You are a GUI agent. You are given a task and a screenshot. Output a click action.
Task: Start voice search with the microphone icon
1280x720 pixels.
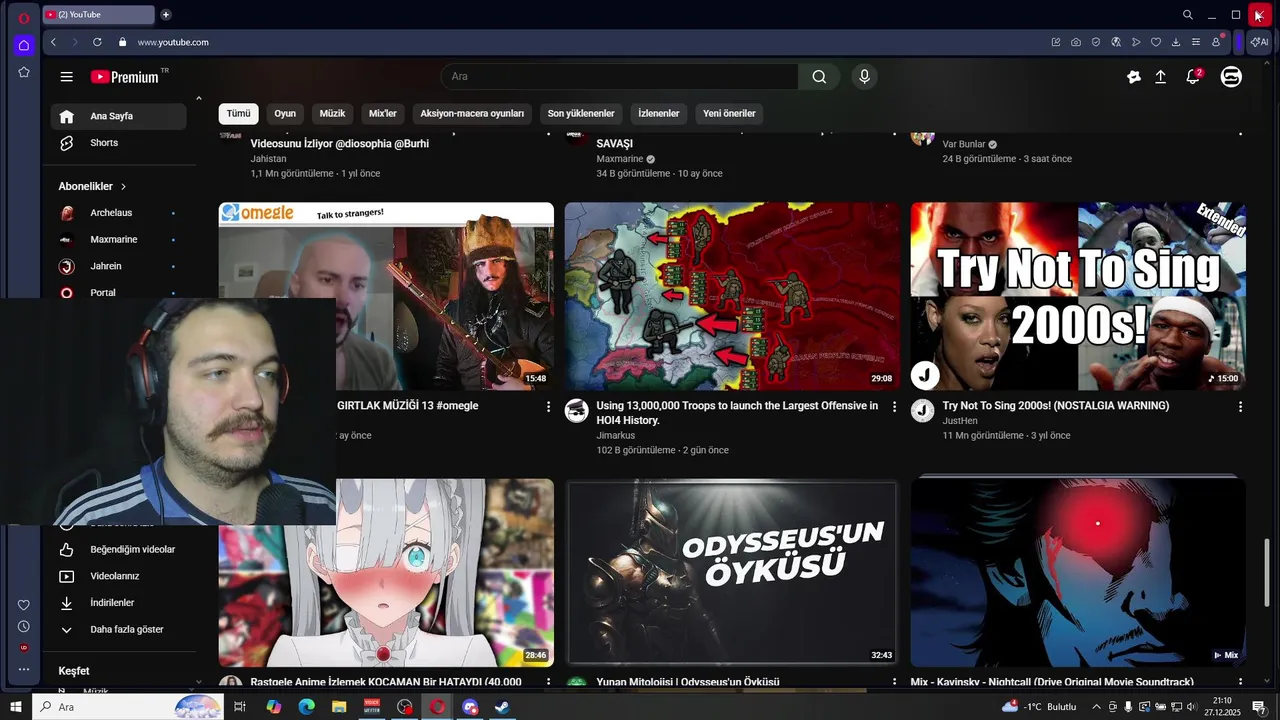864,77
